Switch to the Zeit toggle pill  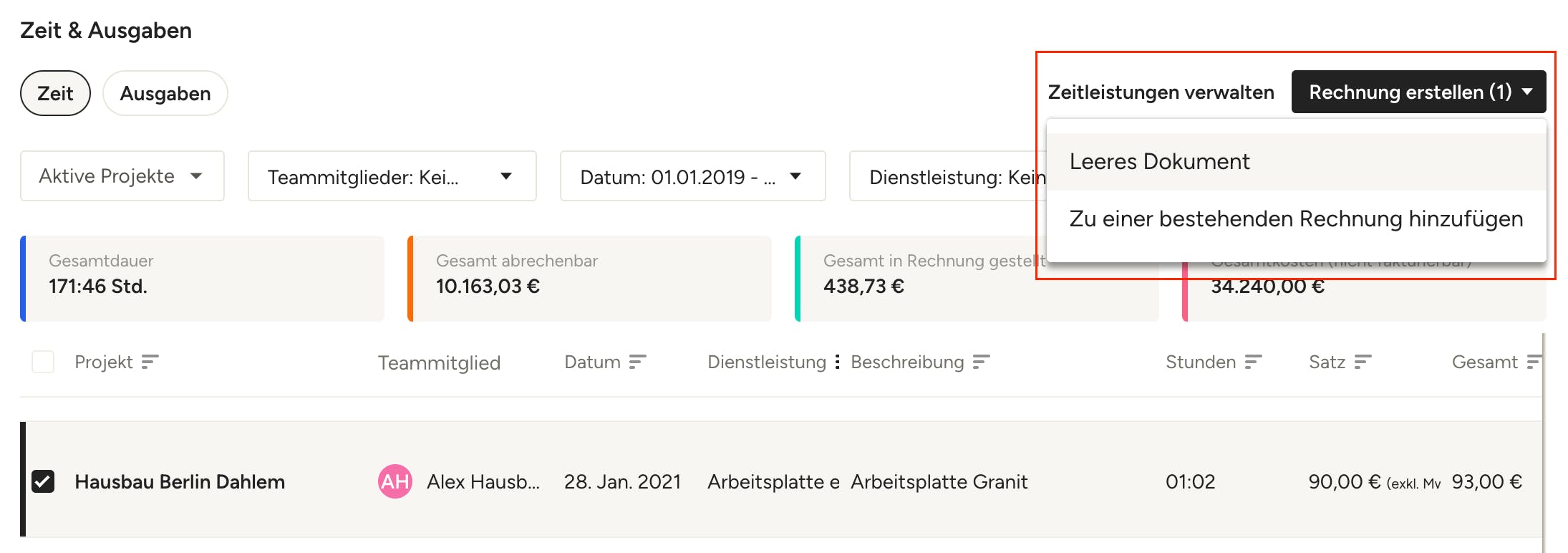(x=55, y=93)
